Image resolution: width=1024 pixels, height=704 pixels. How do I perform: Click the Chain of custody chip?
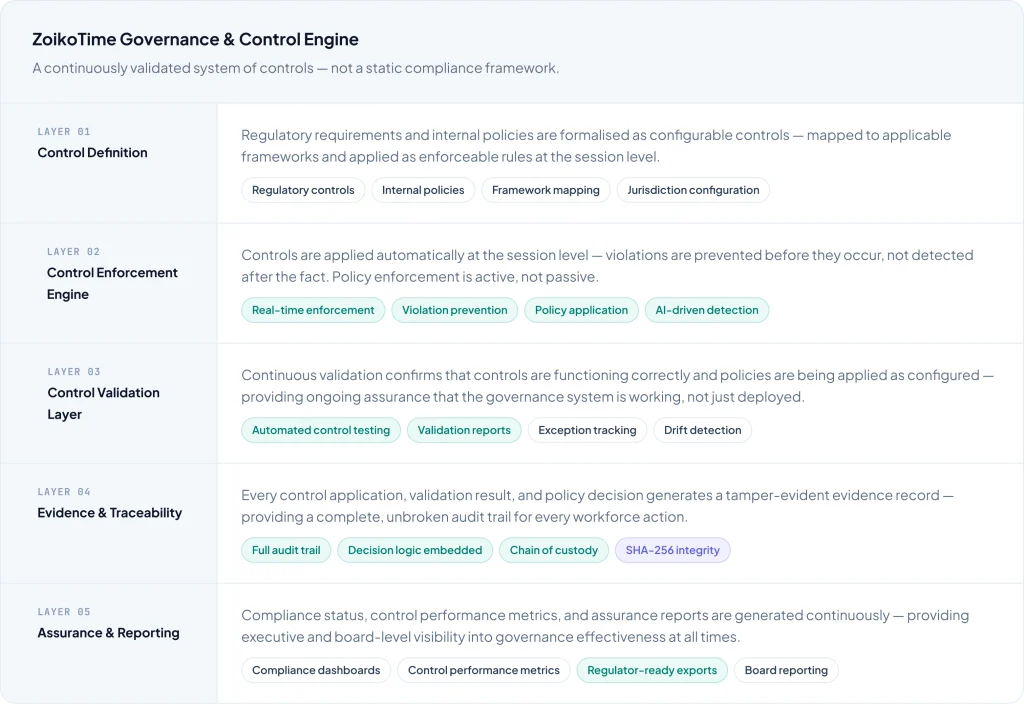pos(554,550)
